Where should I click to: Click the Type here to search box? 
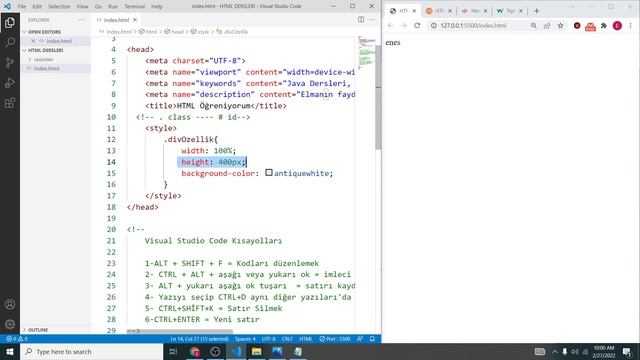[92, 351]
